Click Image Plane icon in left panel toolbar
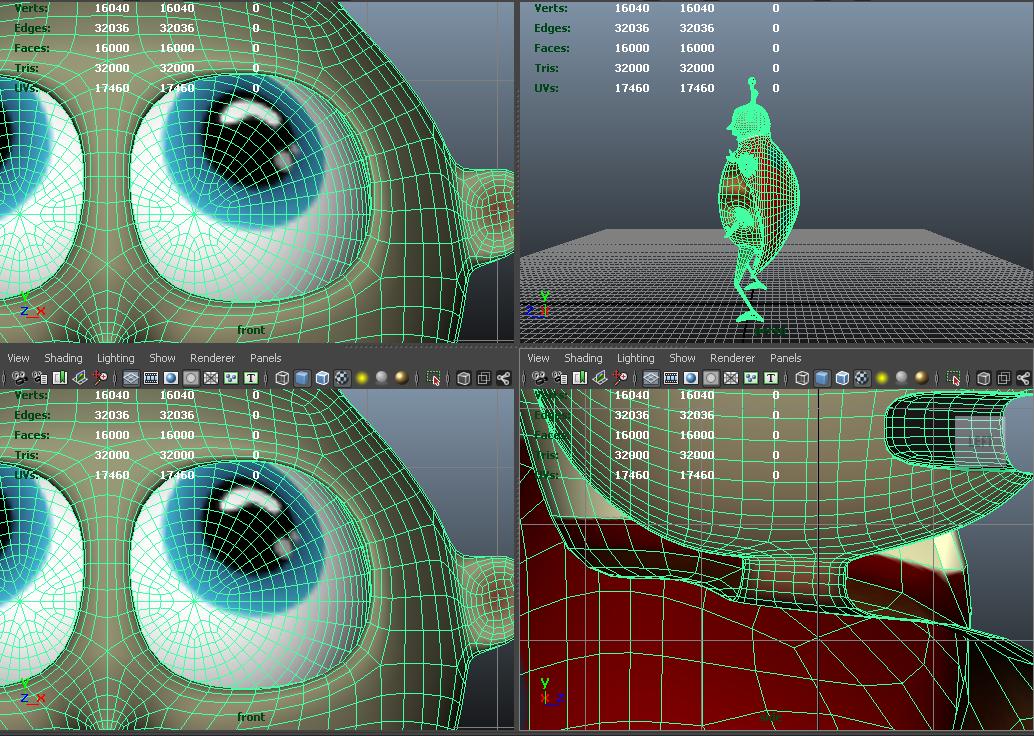1034x736 pixels. (x=80, y=378)
